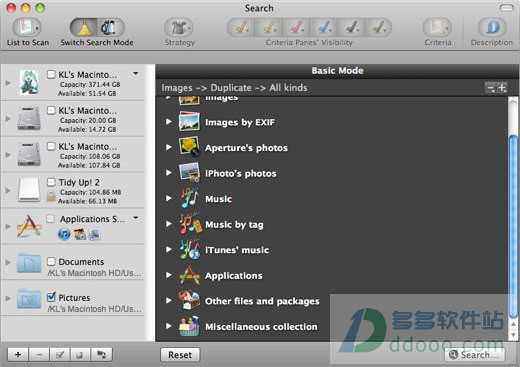520x367 pixels.
Task: Click the toolbar toggle pill at title bar
Action: click(507, 8)
